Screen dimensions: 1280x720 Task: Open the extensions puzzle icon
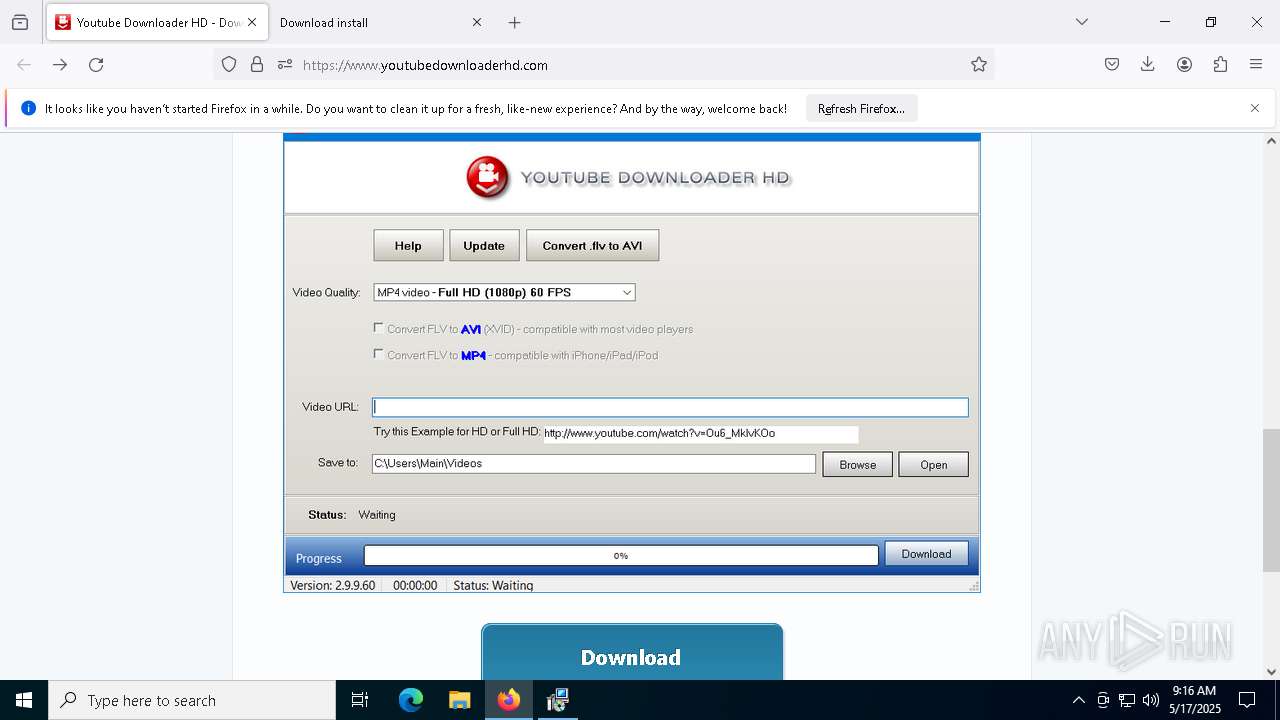(x=1220, y=64)
